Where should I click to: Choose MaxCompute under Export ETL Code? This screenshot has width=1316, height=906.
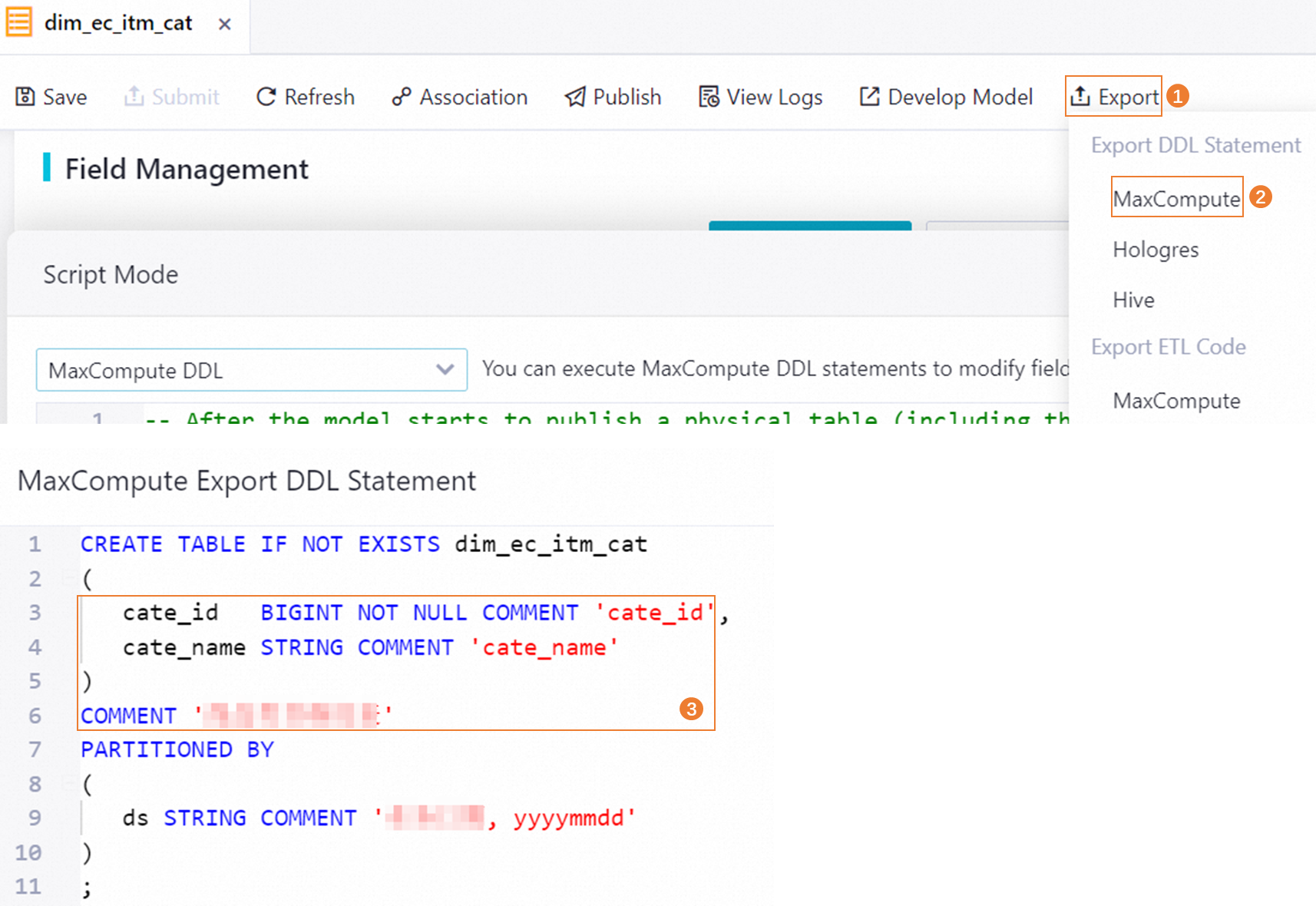[x=1177, y=401]
